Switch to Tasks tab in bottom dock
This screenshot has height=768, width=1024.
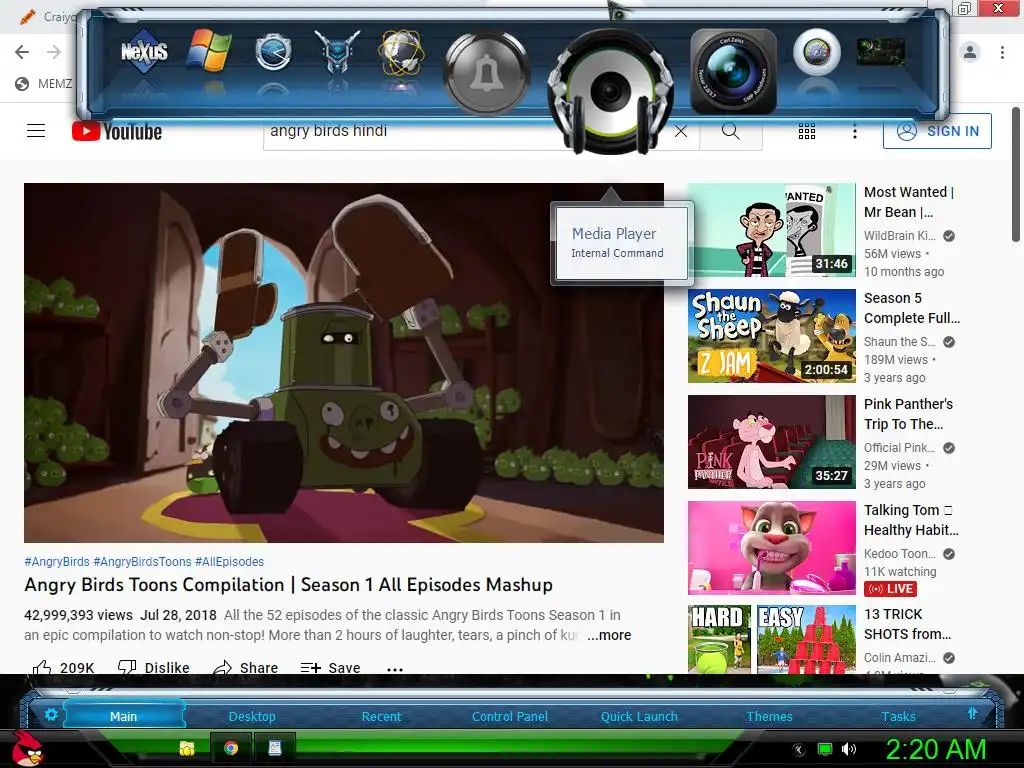(x=898, y=716)
